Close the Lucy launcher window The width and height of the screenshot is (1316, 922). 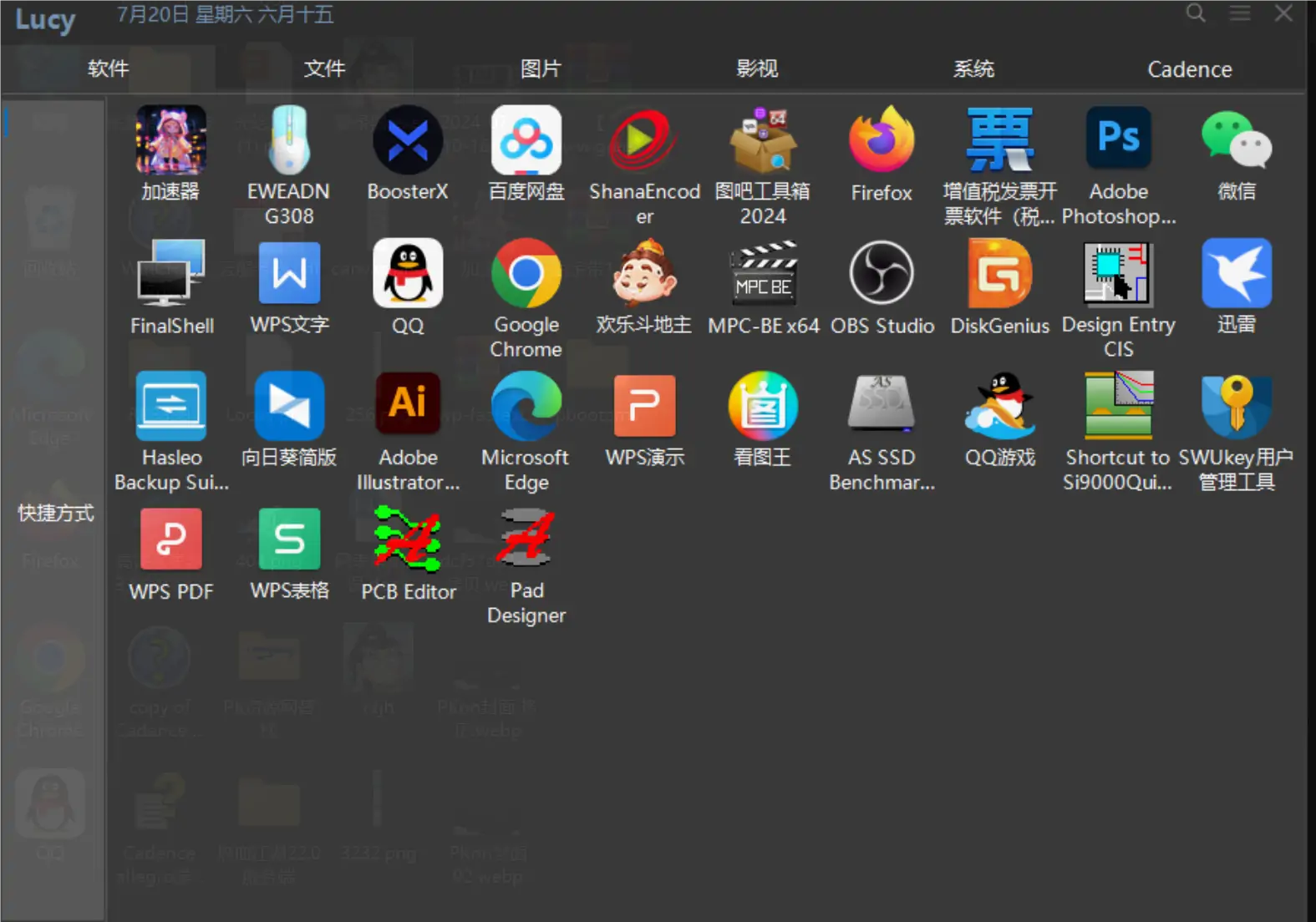point(1284,13)
